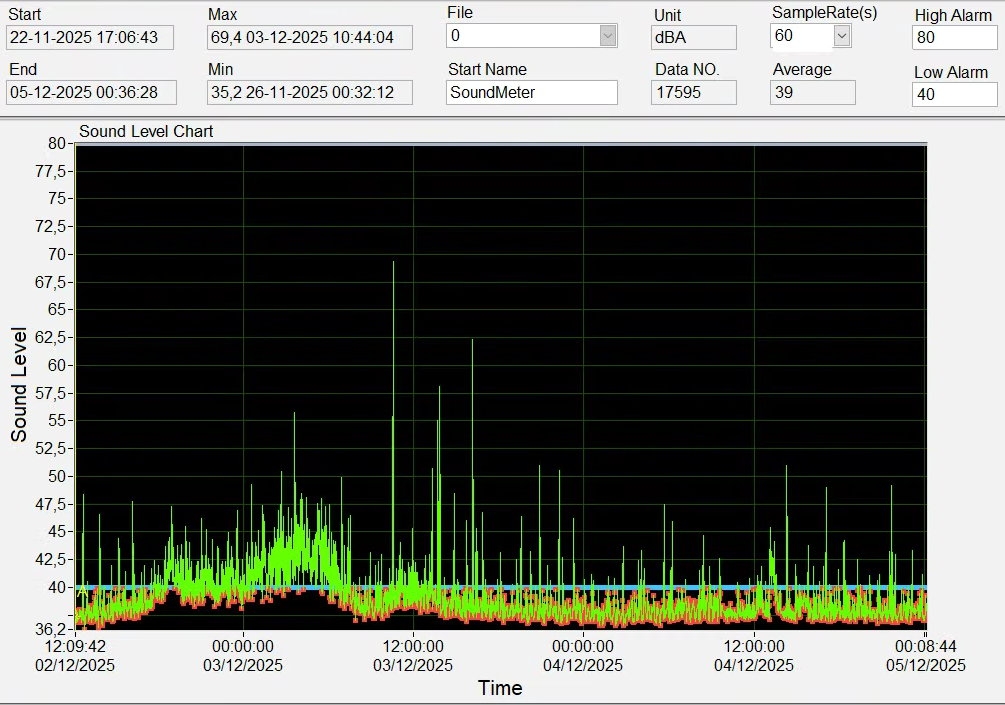This screenshot has width=1005, height=705.
Task: Click the Start date field 22-11-2025
Action: coord(89,37)
